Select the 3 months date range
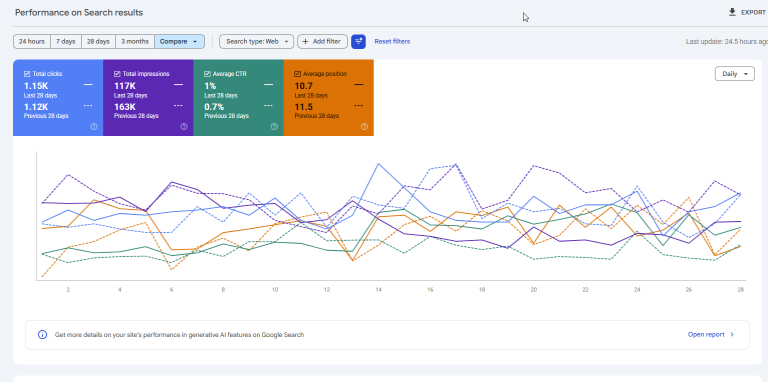The image size is (768, 382). coord(135,42)
